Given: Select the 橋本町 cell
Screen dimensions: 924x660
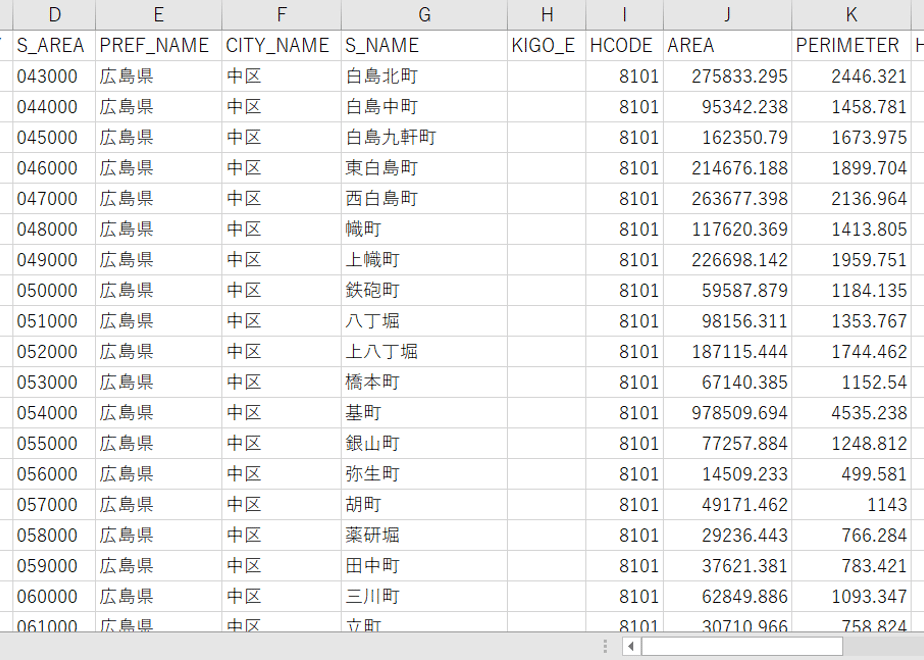Looking at the screenshot, I should (424, 382).
